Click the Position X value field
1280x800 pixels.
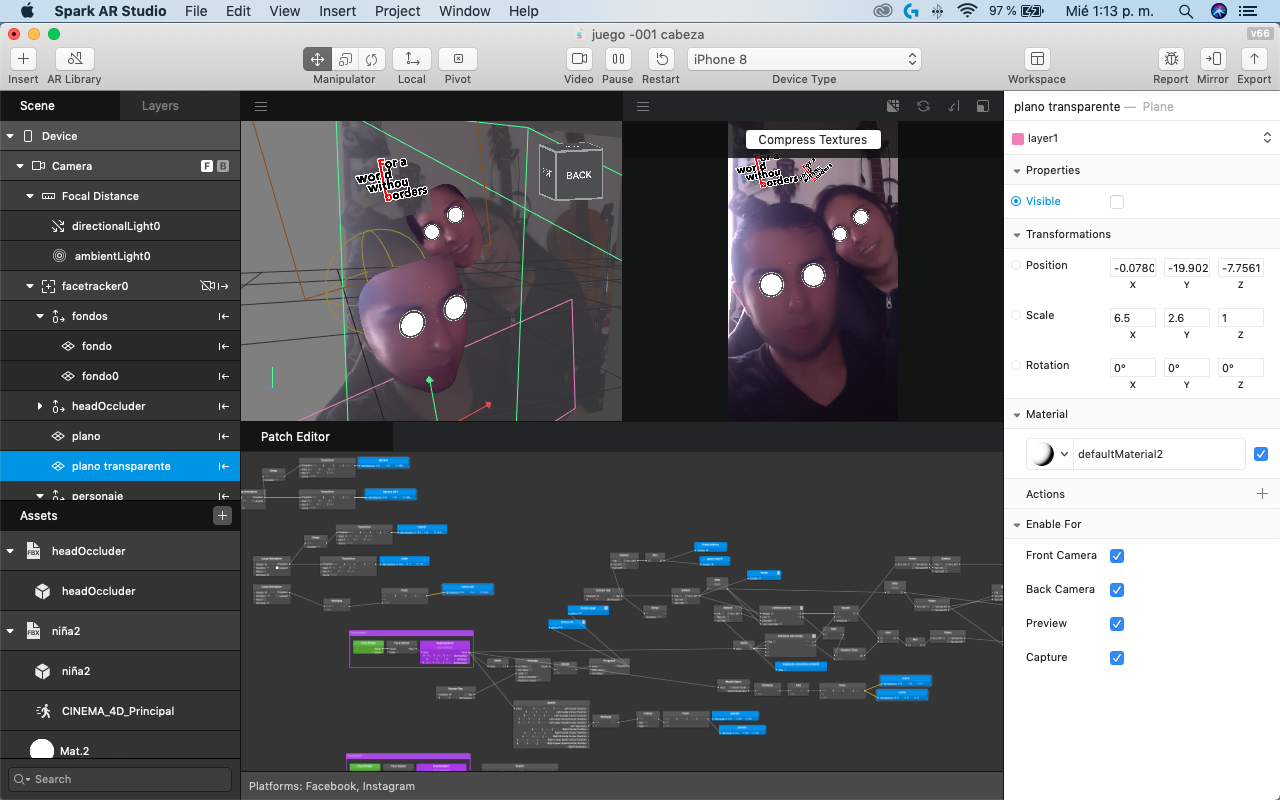point(1133,268)
